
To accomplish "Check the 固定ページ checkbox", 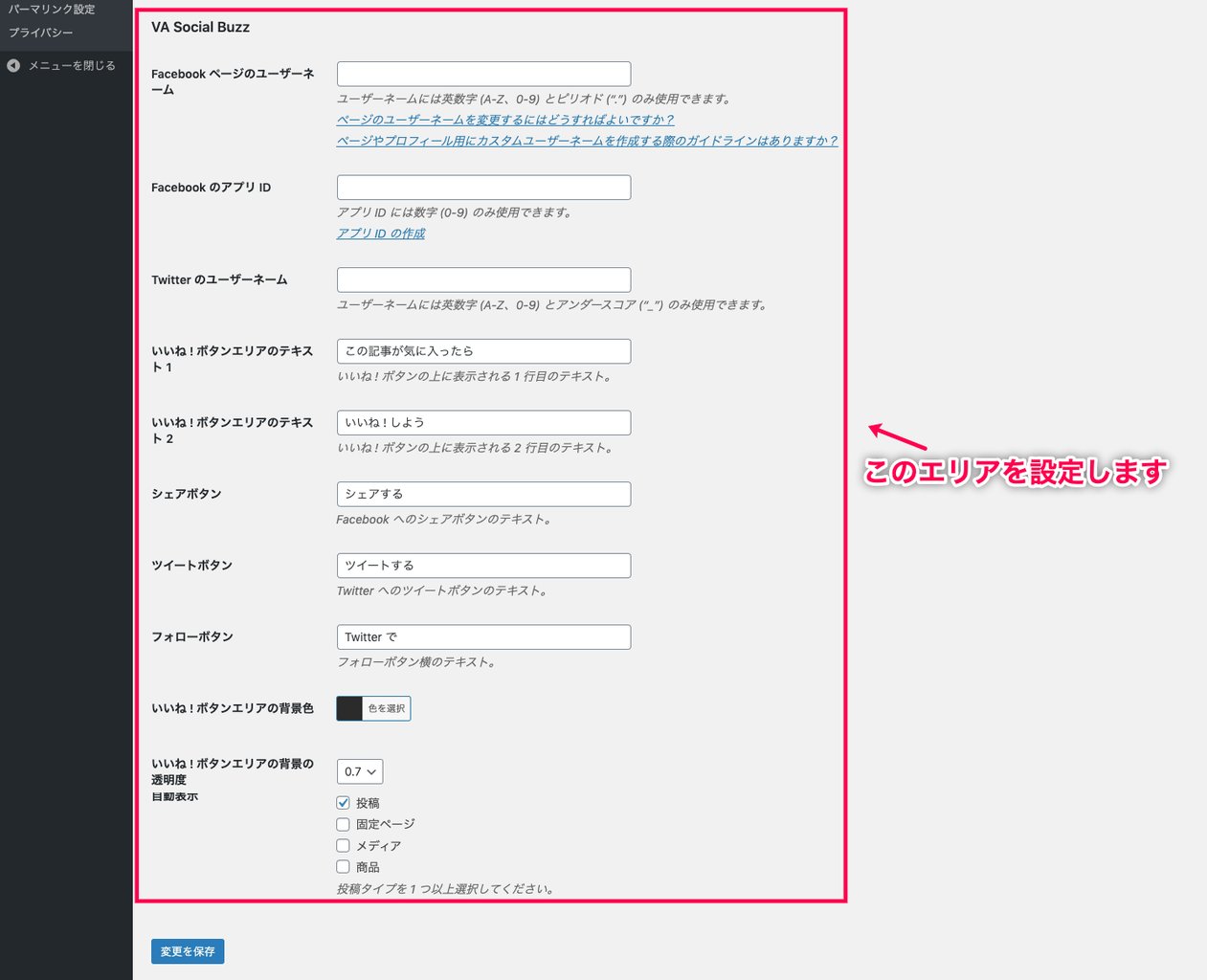I will 343,824.
